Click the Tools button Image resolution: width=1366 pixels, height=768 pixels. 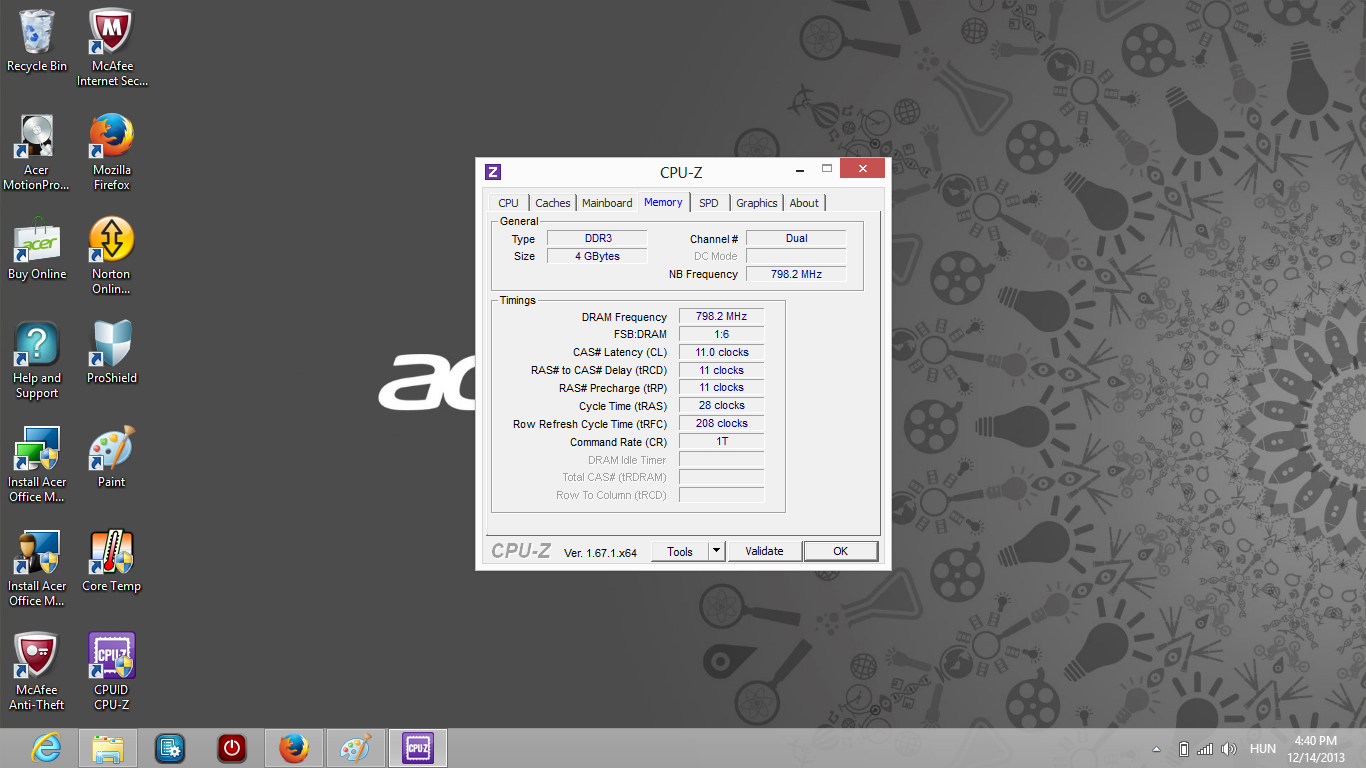[x=680, y=551]
